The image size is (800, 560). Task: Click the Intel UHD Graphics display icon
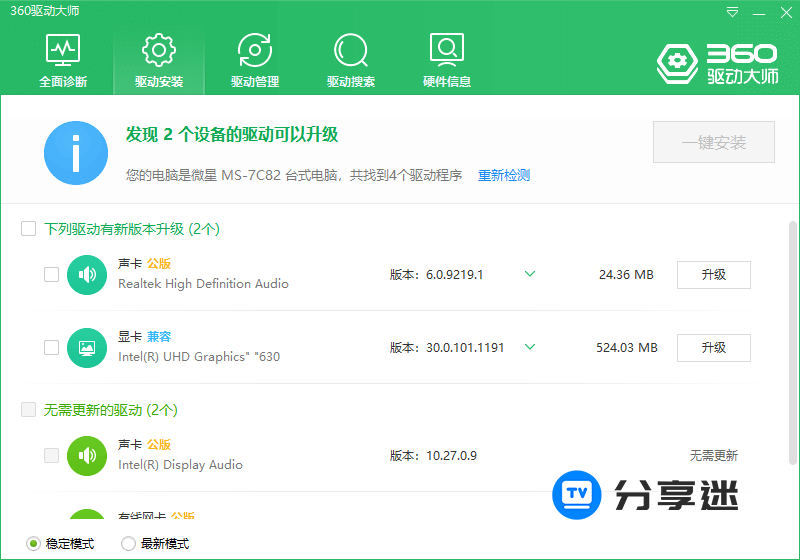(x=87, y=347)
